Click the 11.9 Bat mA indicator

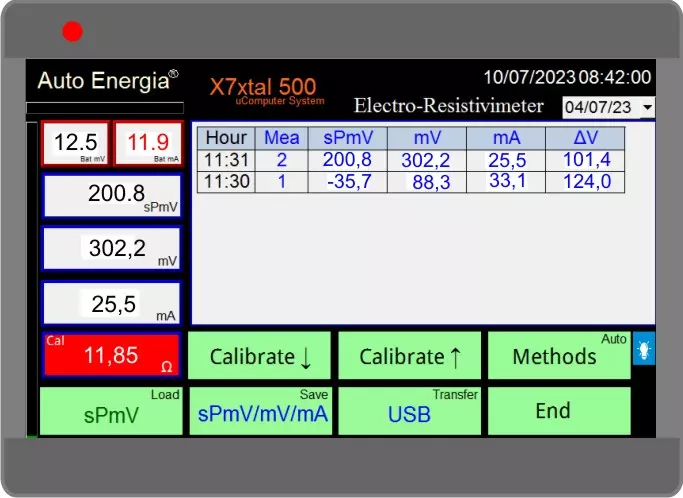[148, 143]
